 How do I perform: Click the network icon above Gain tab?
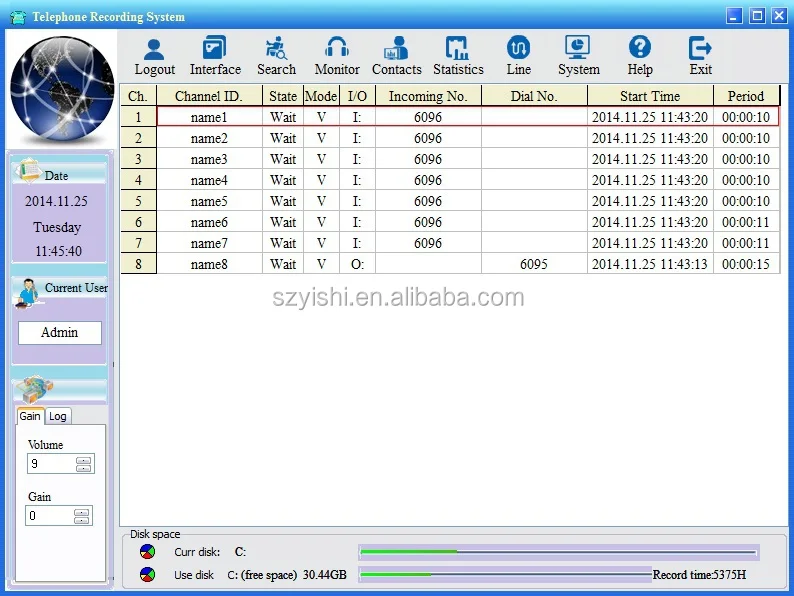tap(34, 388)
